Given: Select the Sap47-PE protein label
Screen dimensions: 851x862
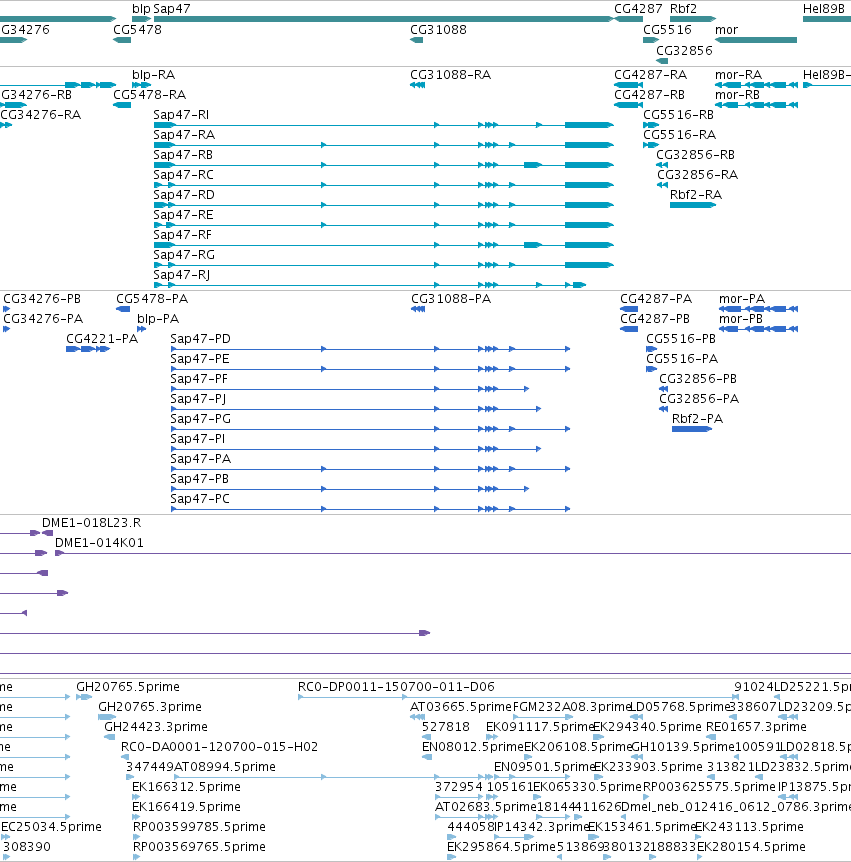Looking at the screenshot, I should (200, 358).
